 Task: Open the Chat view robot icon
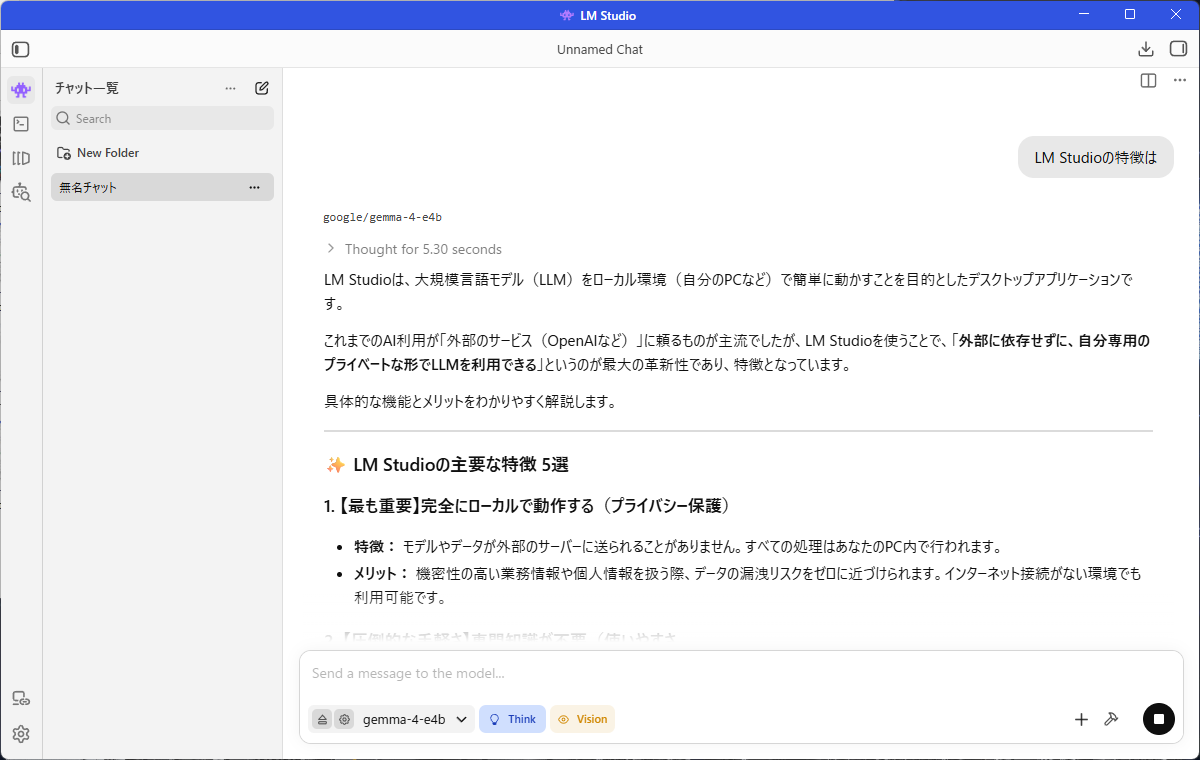click(21, 90)
